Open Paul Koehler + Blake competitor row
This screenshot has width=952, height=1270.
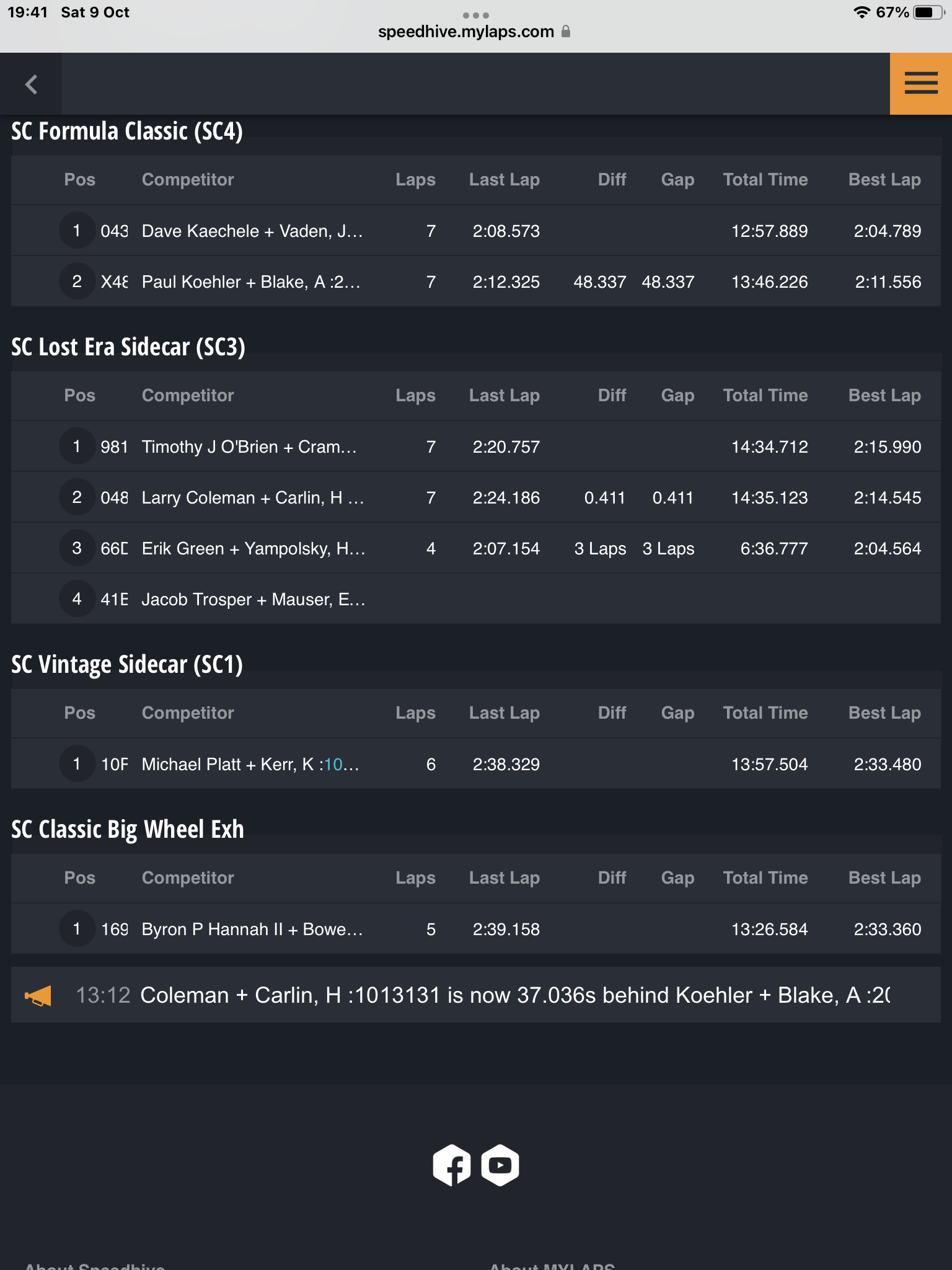click(476, 282)
